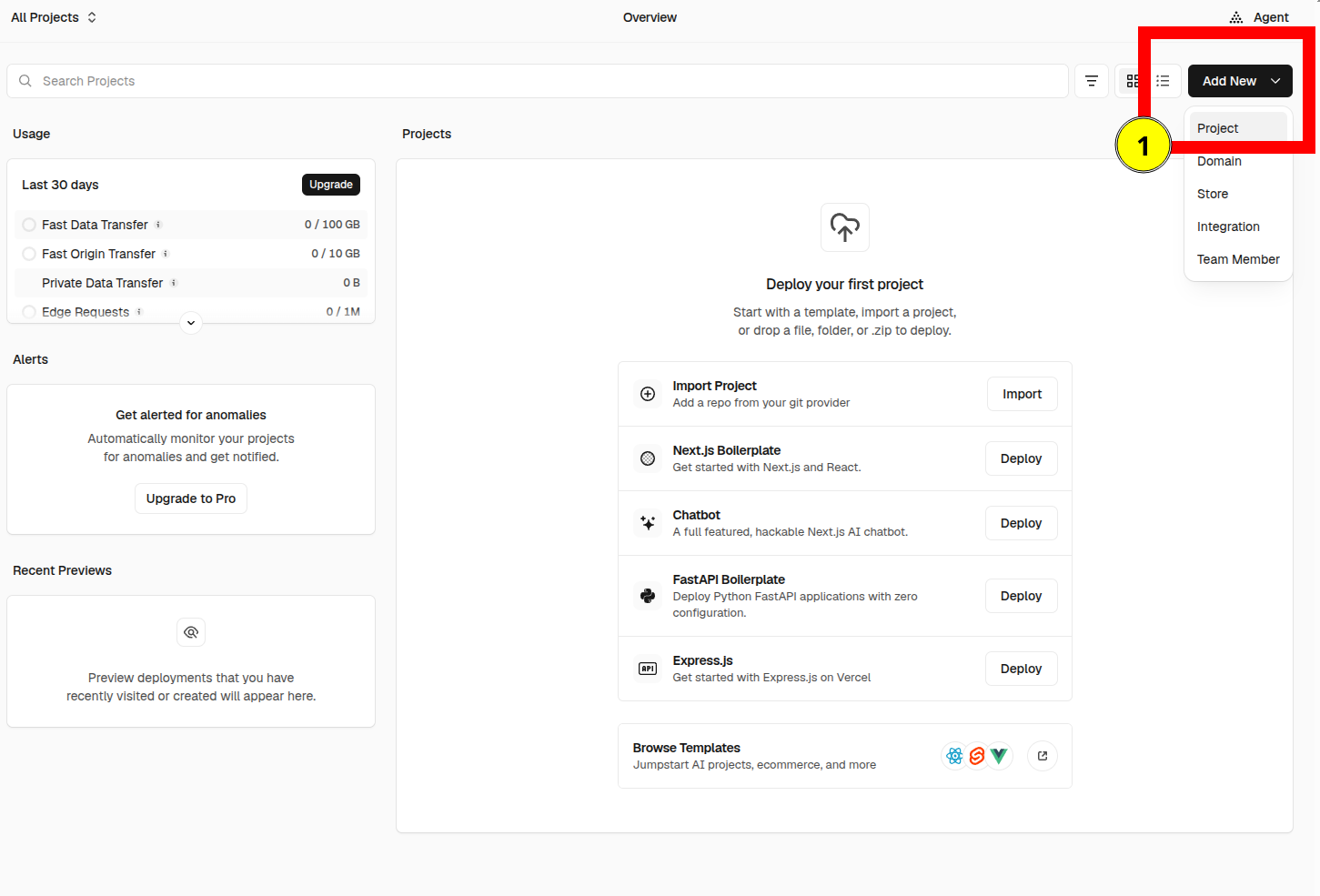Click the cloud upload deploy icon
1320x896 pixels.
pyautogui.click(x=845, y=227)
